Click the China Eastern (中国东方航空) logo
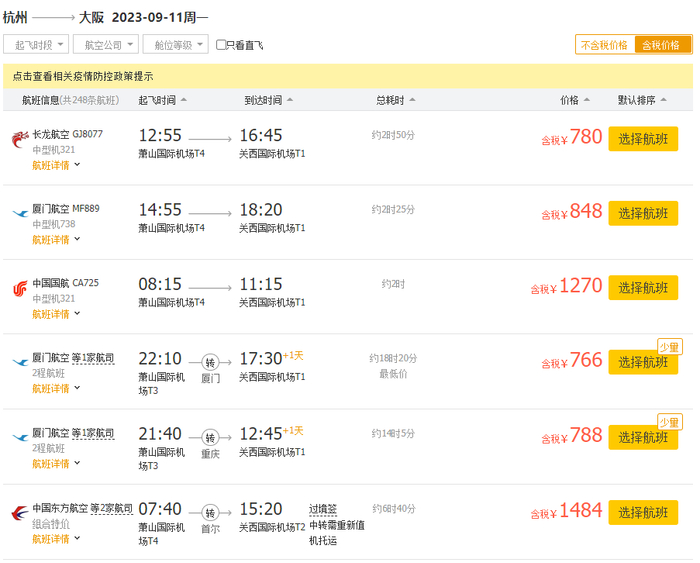 click(20, 513)
